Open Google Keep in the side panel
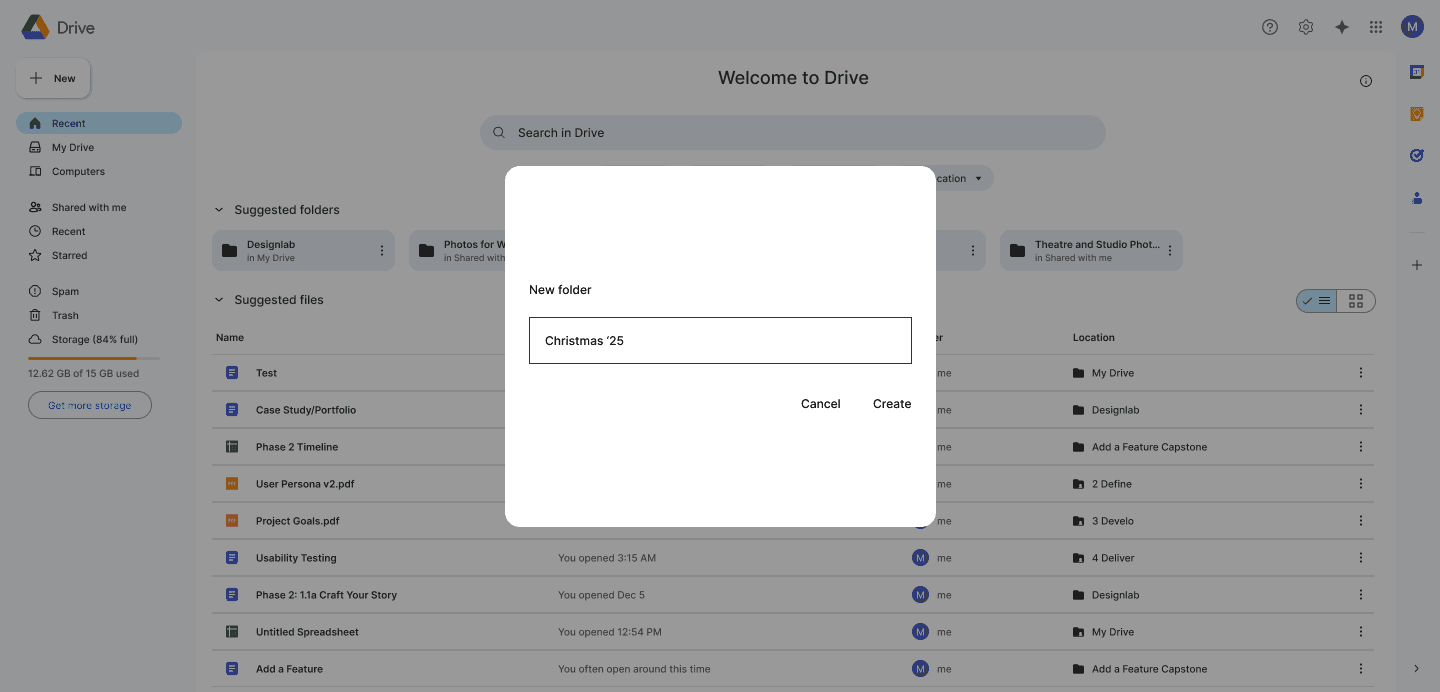This screenshot has width=1440, height=692. point(1417,114)
